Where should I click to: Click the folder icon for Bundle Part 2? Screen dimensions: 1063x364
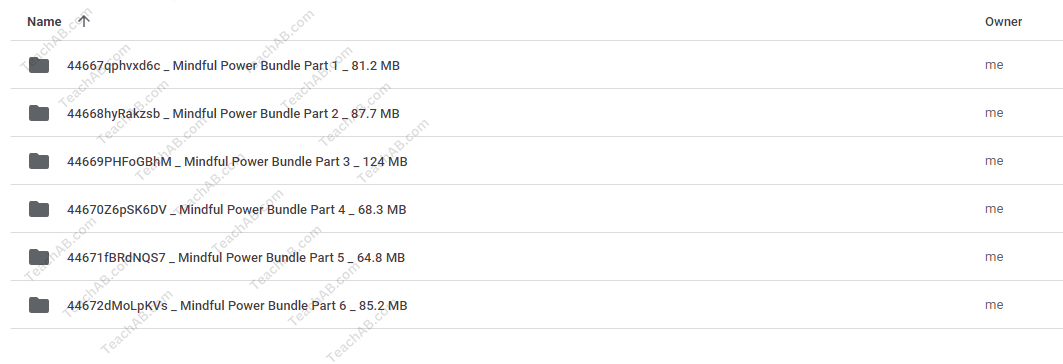coord(39,113)
